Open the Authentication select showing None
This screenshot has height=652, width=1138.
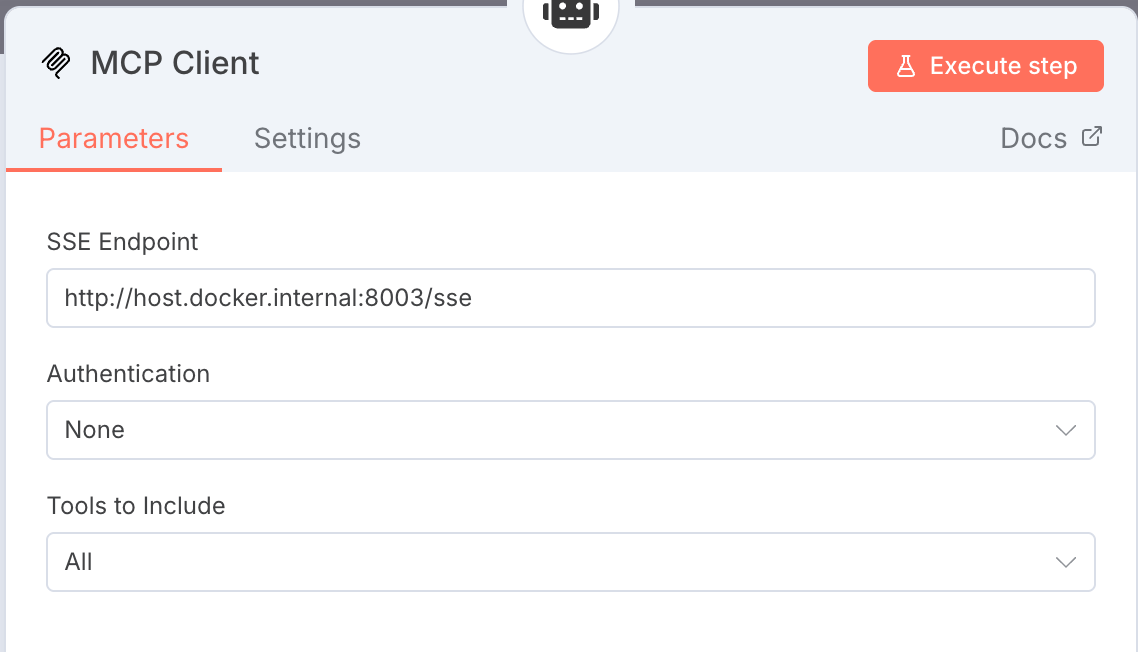570,430
